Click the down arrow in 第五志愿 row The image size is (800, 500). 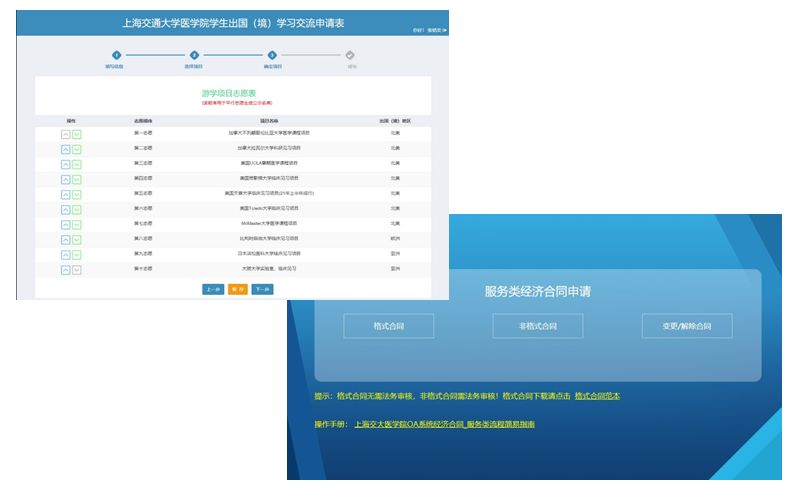(77, 194)
